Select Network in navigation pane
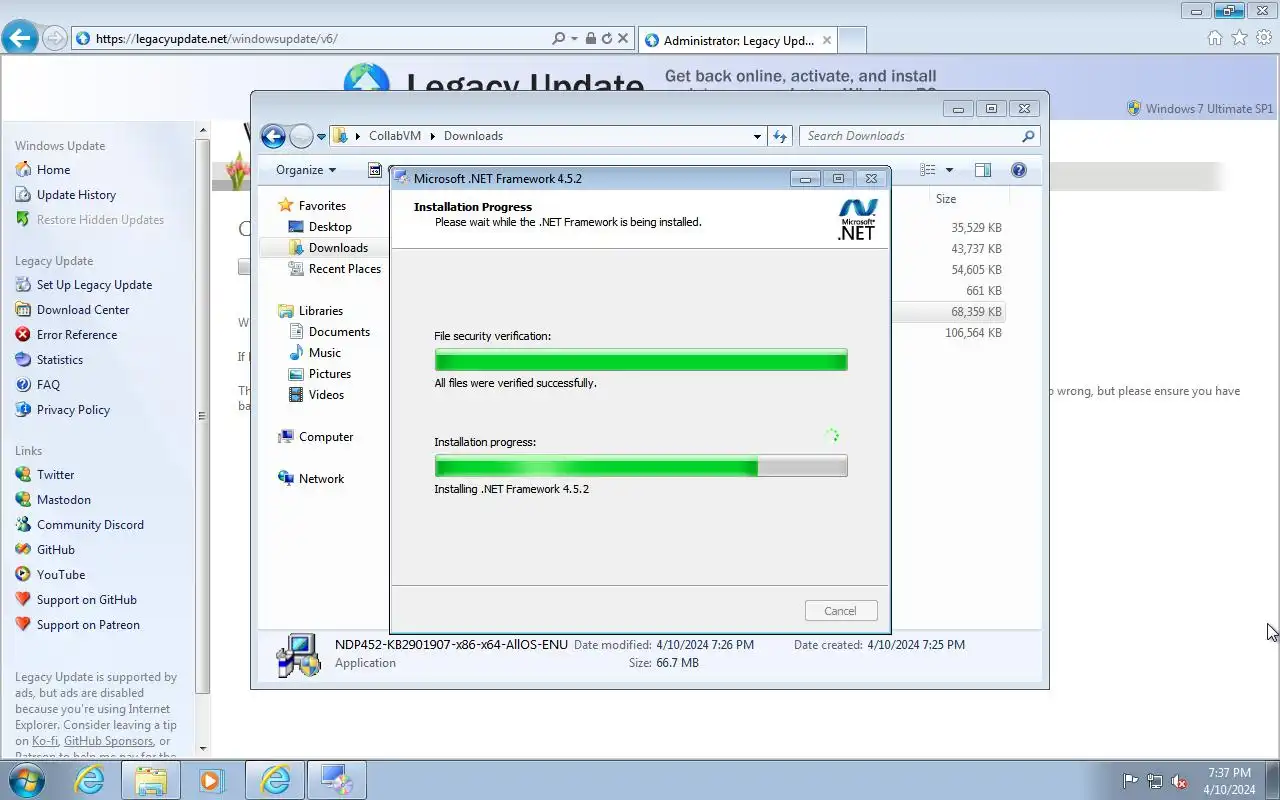 coord(321,479)
